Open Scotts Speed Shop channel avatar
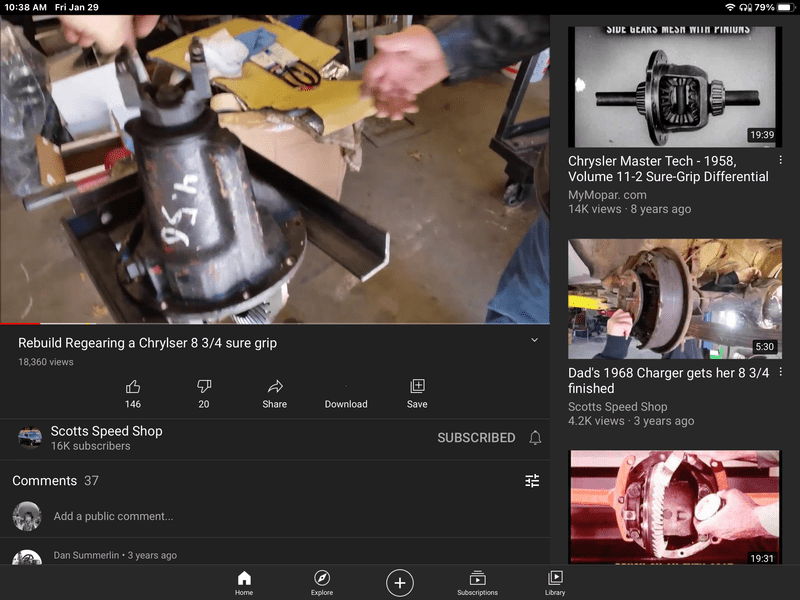 [30, 437]
